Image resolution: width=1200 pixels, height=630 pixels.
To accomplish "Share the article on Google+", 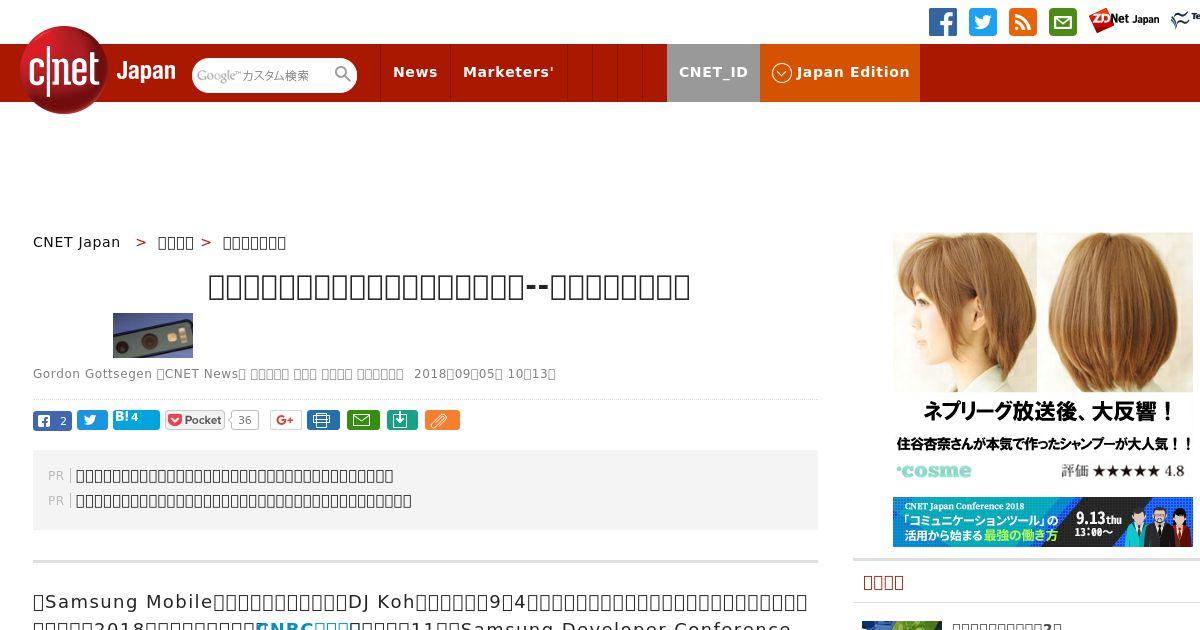I will tap(286, 420).
